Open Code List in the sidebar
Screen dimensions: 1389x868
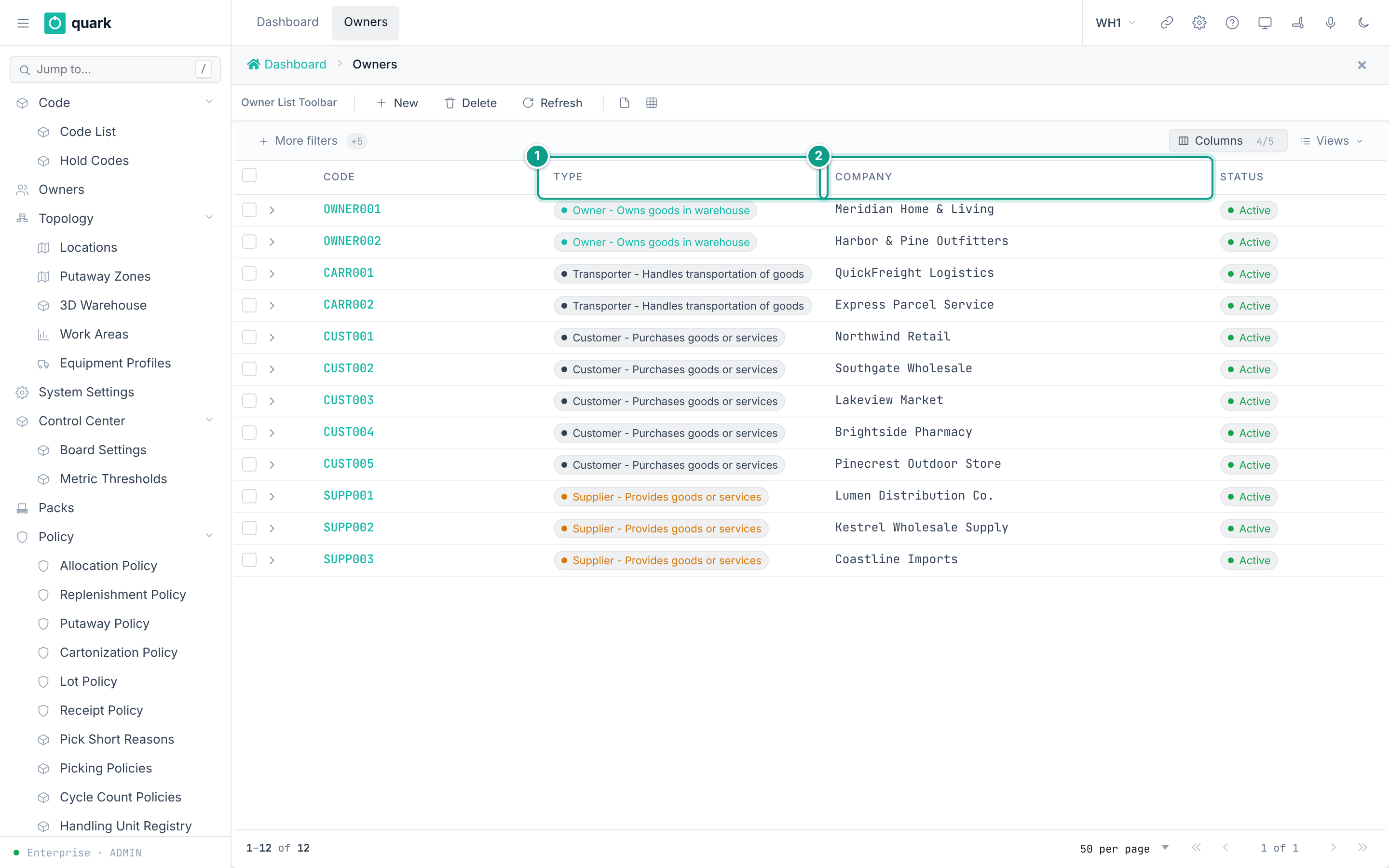click(88, 132)
